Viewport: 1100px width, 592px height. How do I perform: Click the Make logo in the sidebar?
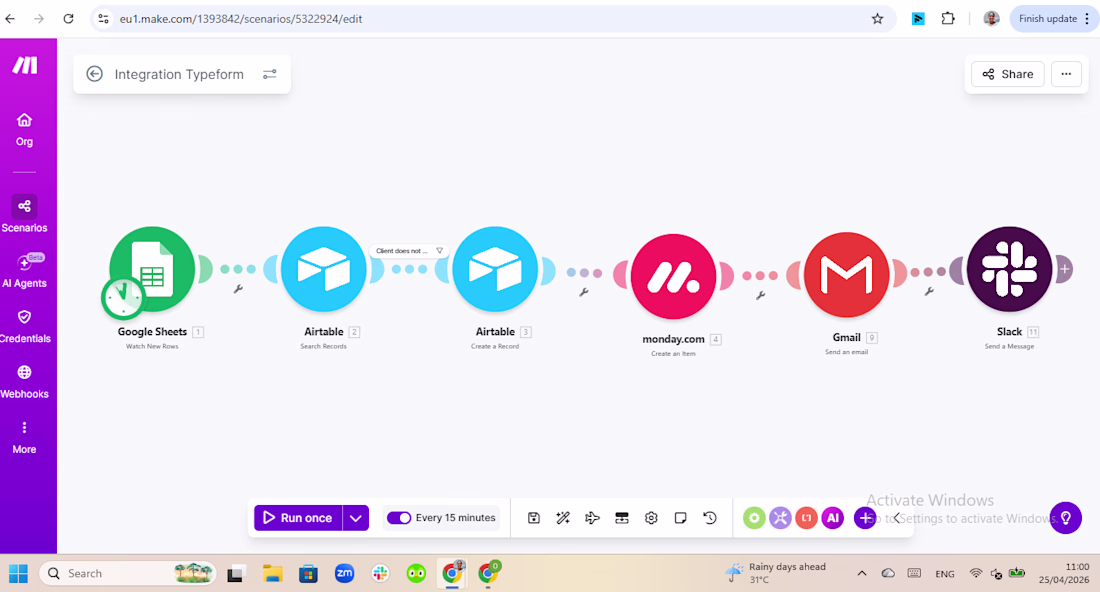[x=25, y=65]
